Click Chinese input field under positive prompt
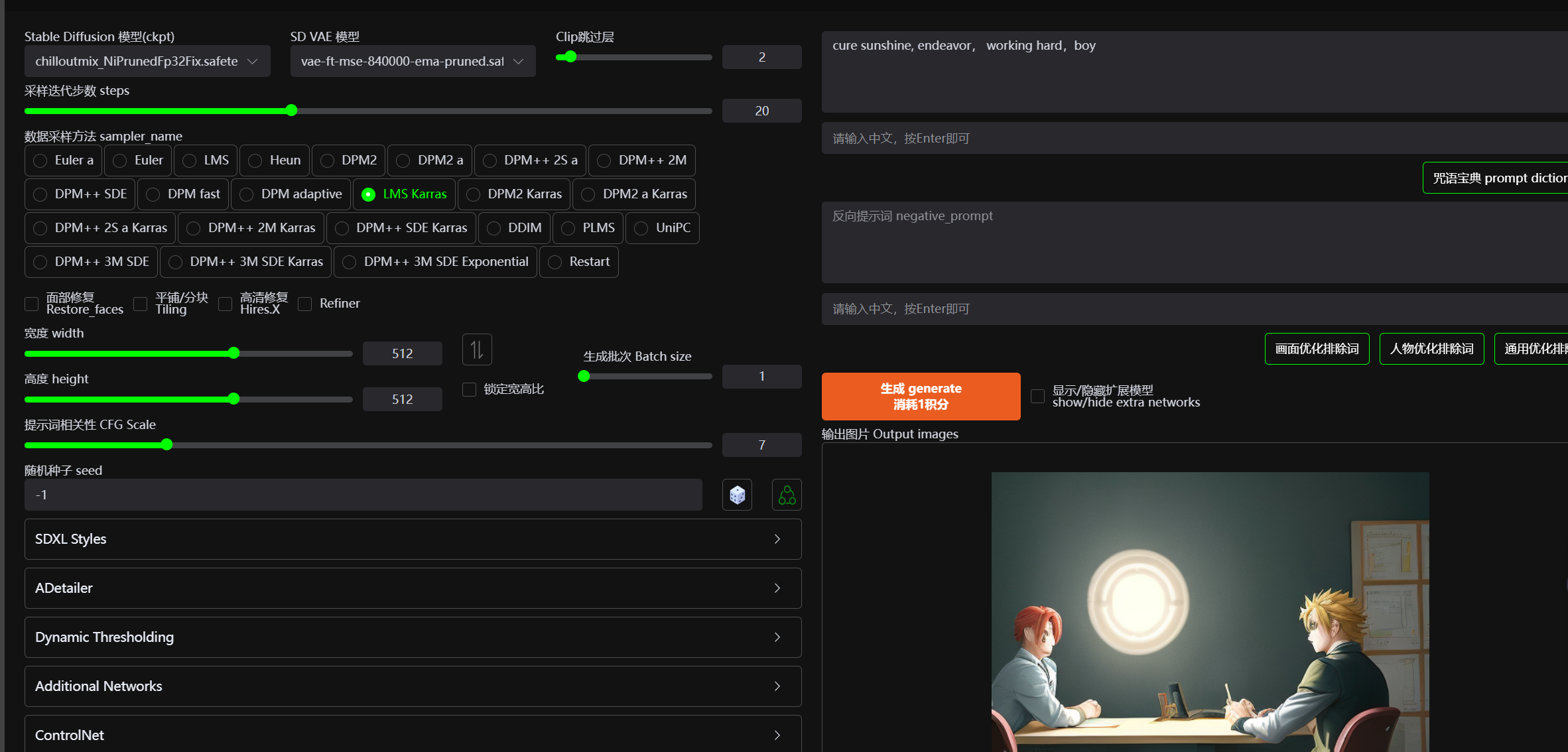Viewport: 1568px width, 752px height. [x=1195, y=138]
